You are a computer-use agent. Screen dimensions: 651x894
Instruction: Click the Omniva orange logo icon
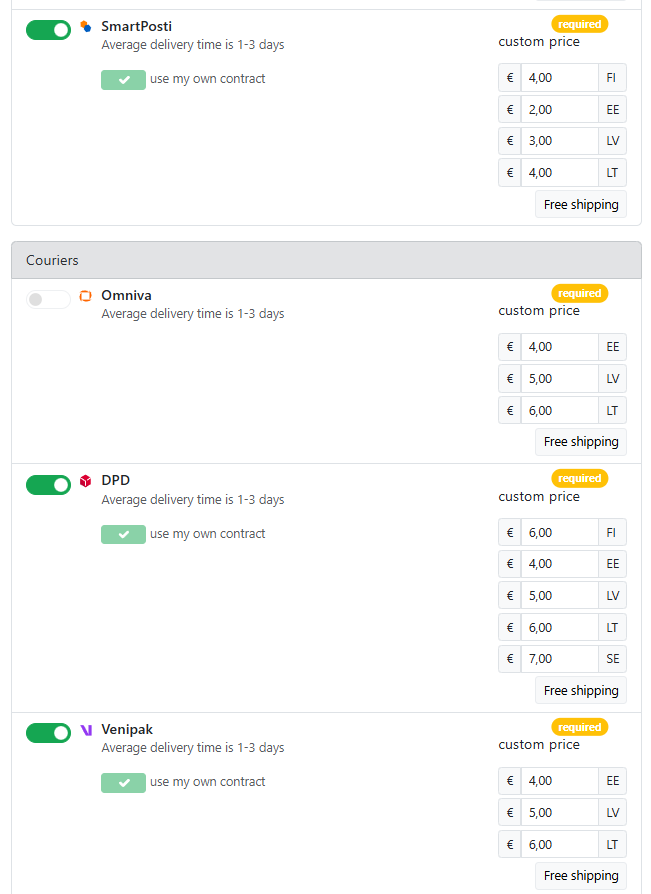click(86, 296)
